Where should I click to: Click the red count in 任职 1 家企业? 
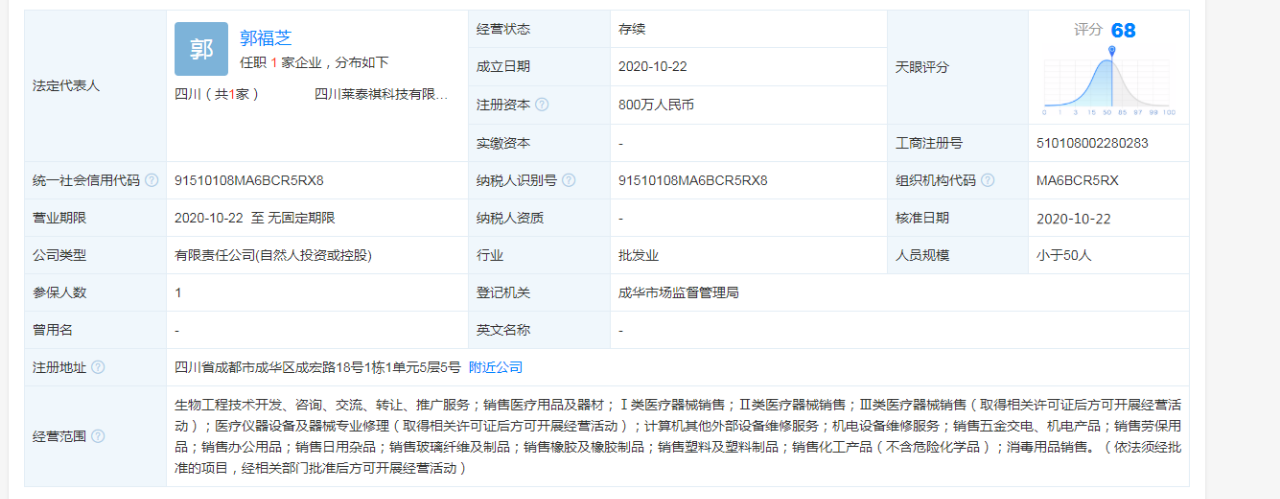pos(273,63)
